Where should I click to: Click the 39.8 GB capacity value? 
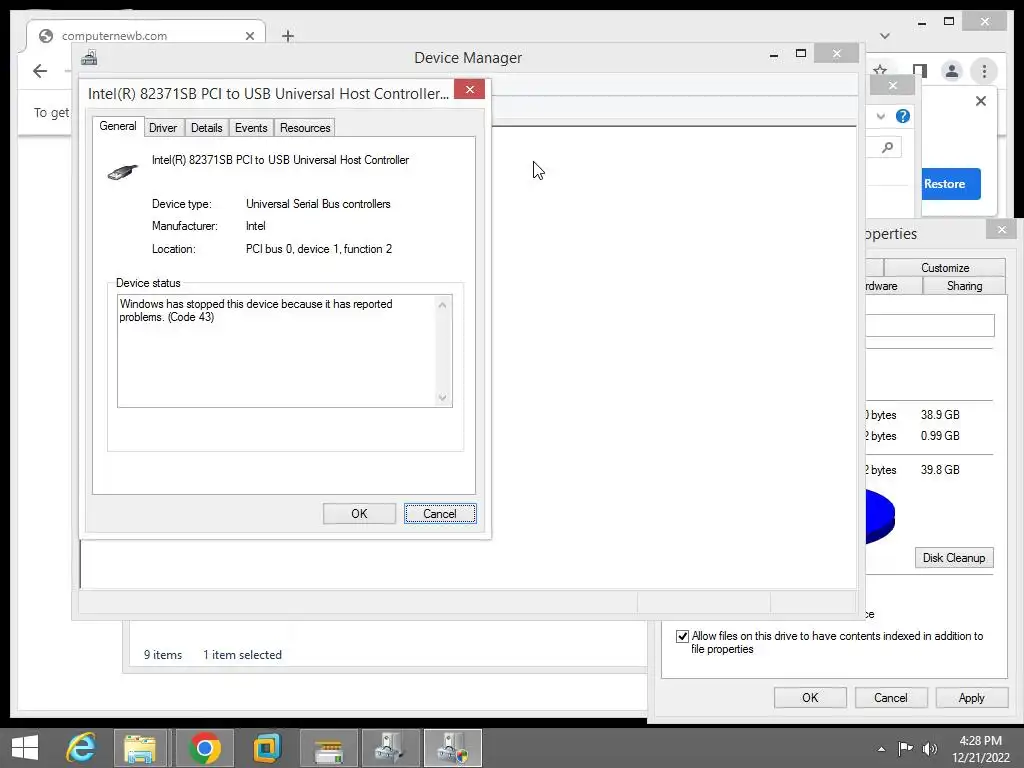click(x=940, y=470)
